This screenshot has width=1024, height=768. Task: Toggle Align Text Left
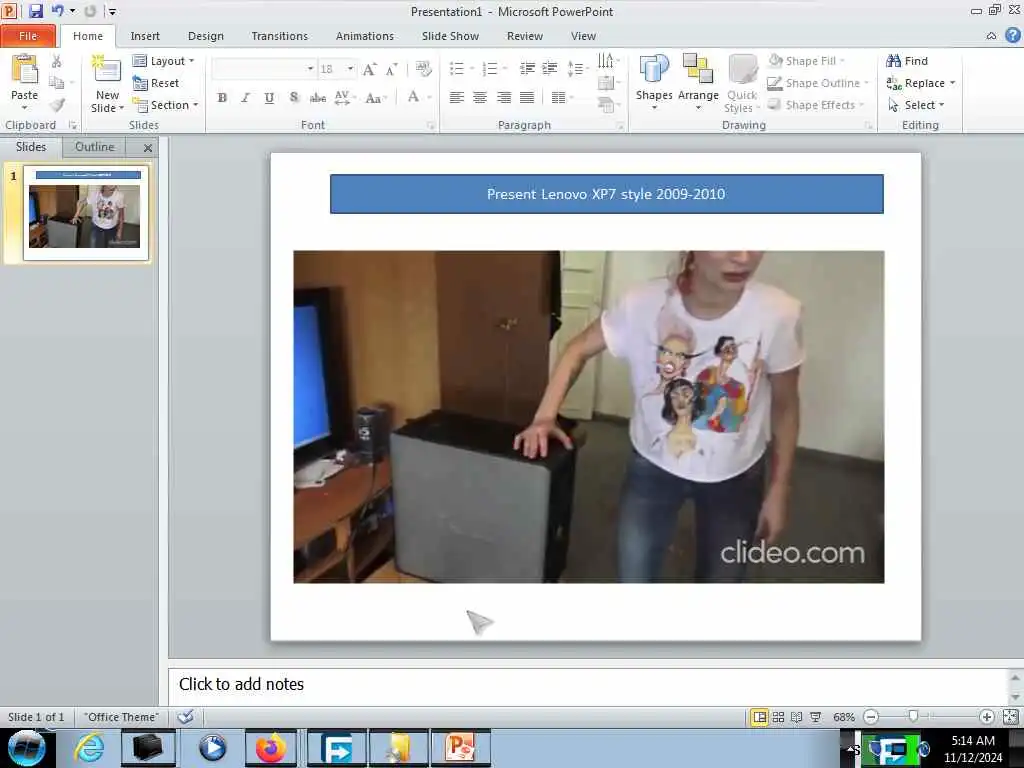[456, 98]
